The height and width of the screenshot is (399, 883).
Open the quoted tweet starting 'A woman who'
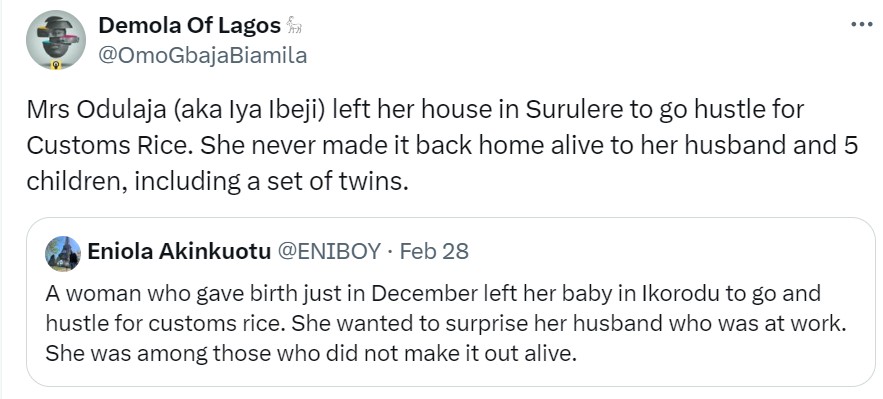pyautogui.click(x=451, y=302)
